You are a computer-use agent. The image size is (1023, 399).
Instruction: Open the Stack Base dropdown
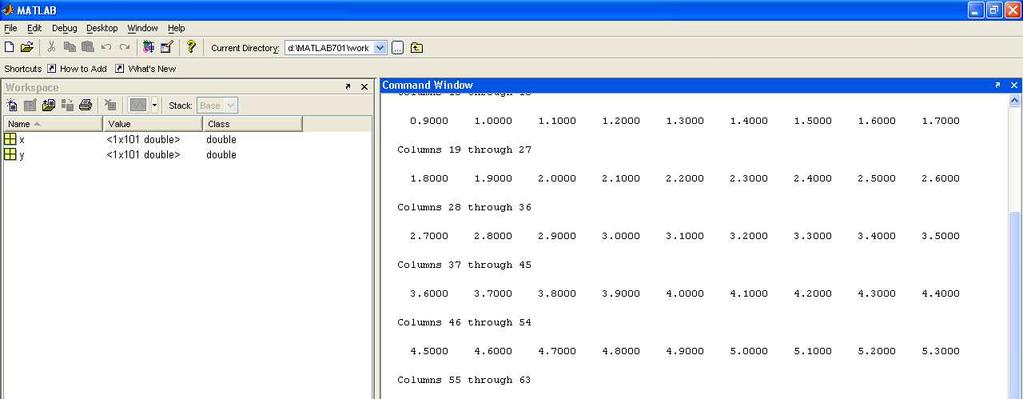coord(217,105)
